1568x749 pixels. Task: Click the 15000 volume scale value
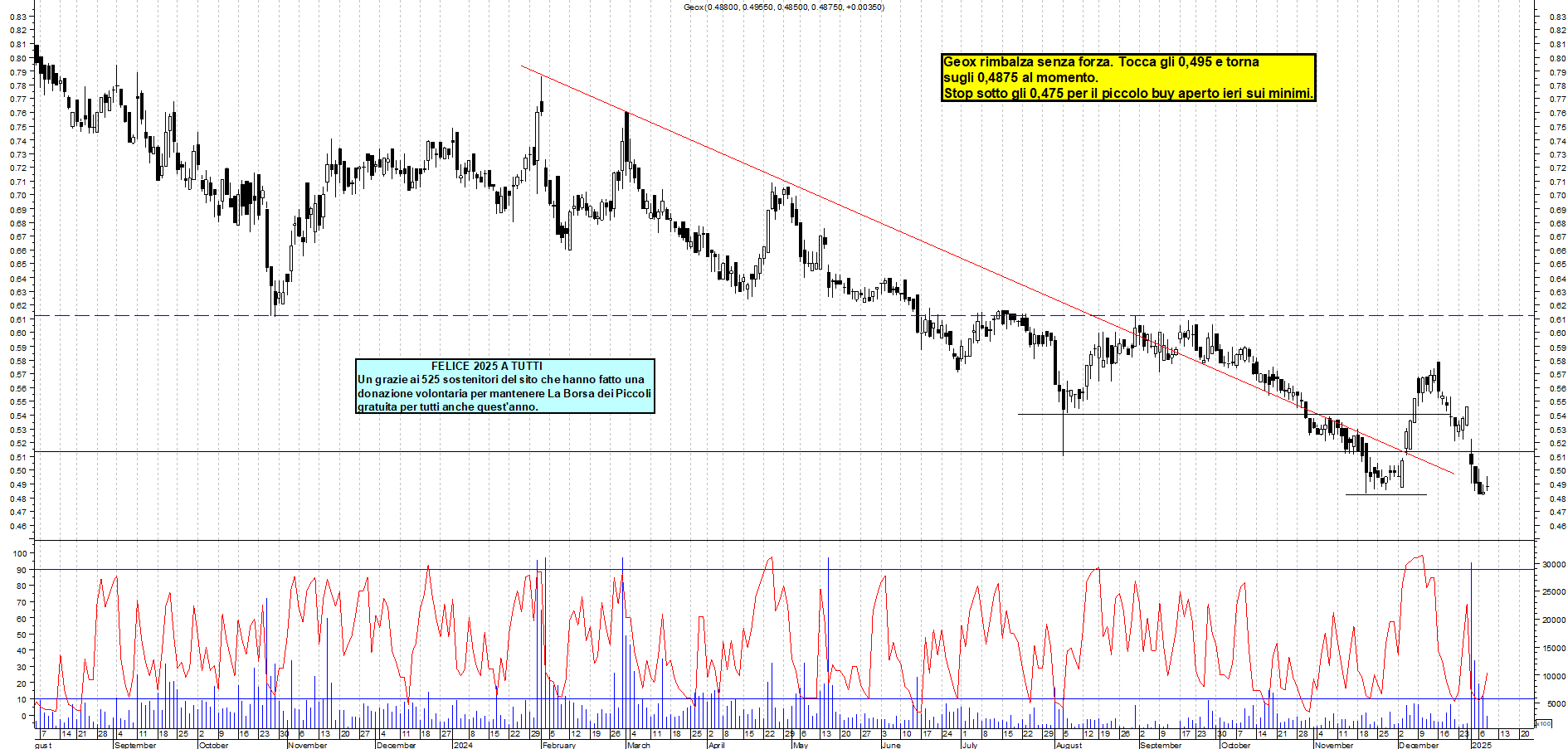point(1553,648)
